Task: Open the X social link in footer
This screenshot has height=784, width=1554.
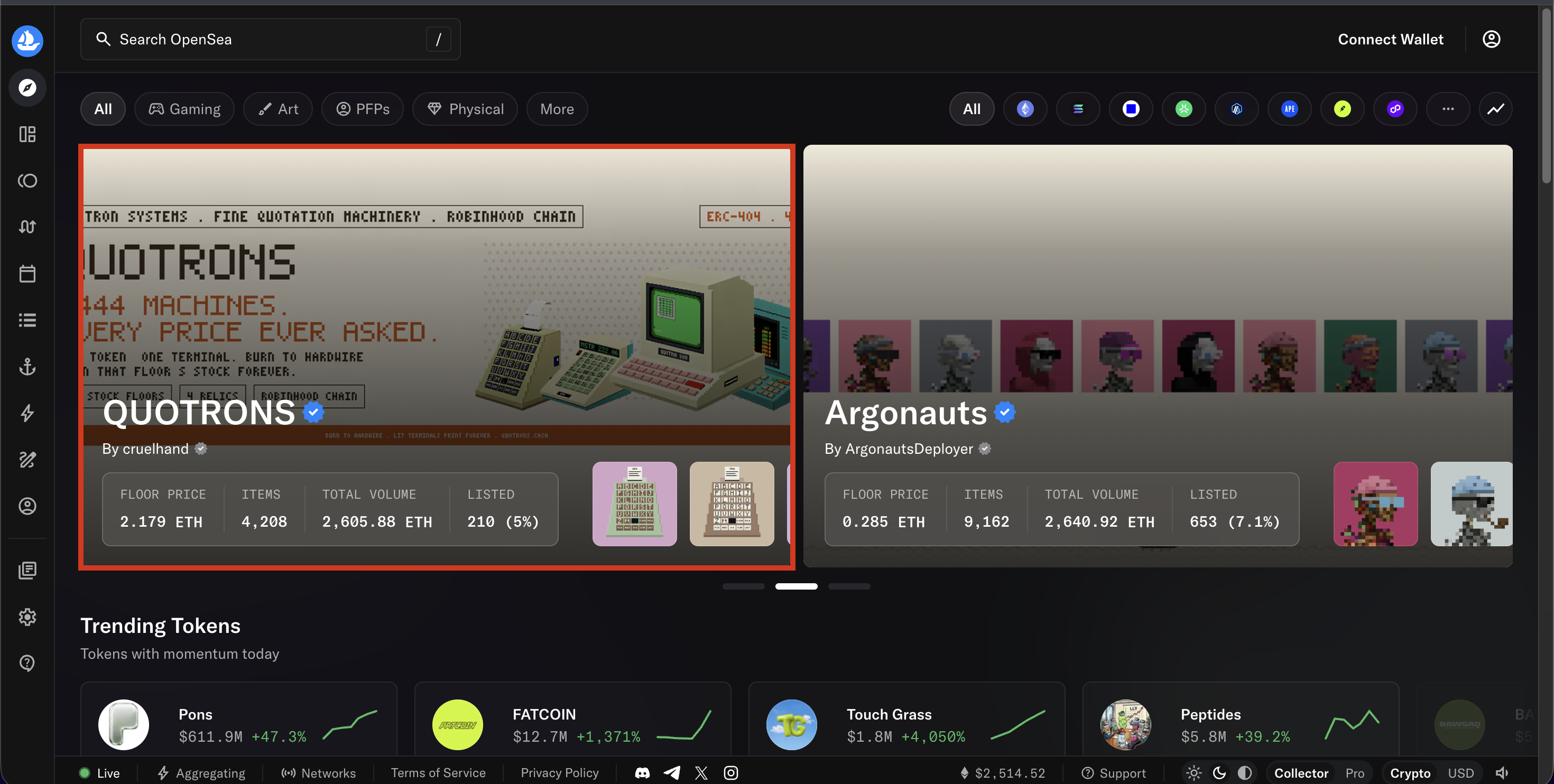Action: pos(701,772)
